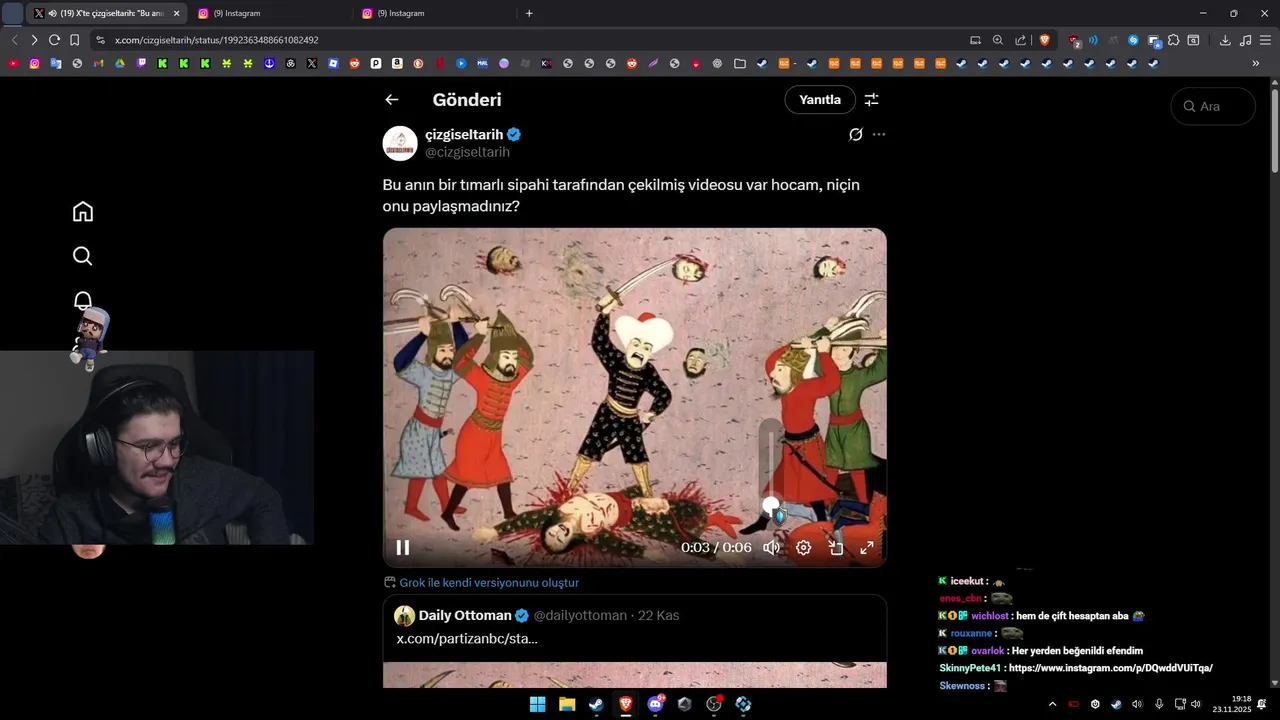
Task: Open çizgiseltarih profile avatar
Action: point(400,143)
